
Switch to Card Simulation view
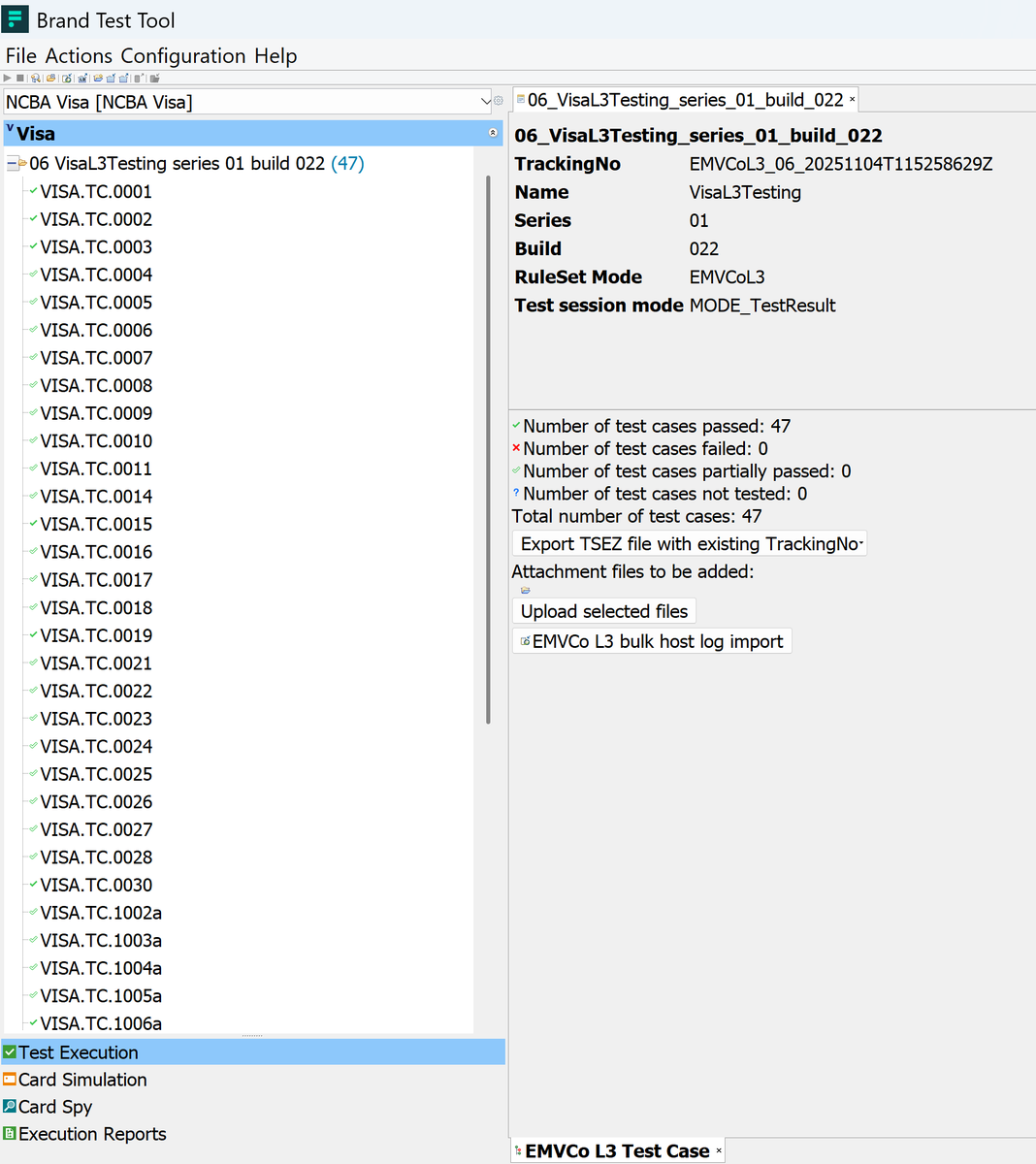click(252, 1079)
